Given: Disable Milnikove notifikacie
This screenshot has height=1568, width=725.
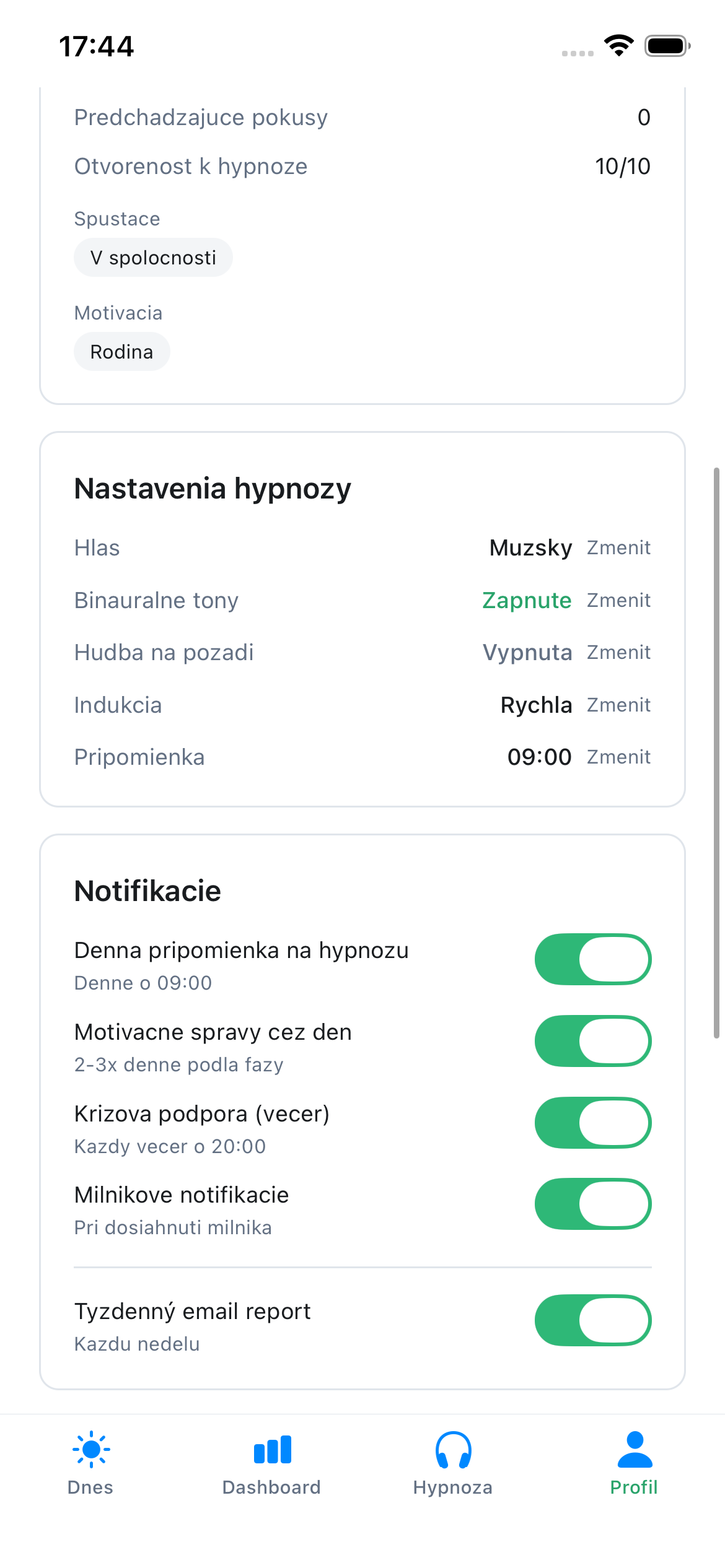Looking at the screenshot, I should pyautogui.click(x=592, y=1203).
